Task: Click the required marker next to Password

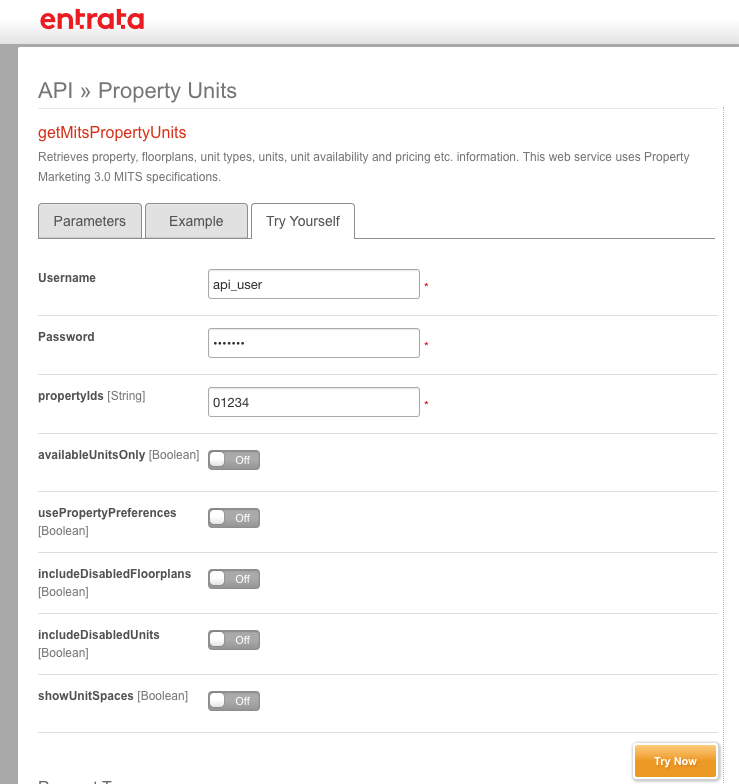Action: pos(426,344)
